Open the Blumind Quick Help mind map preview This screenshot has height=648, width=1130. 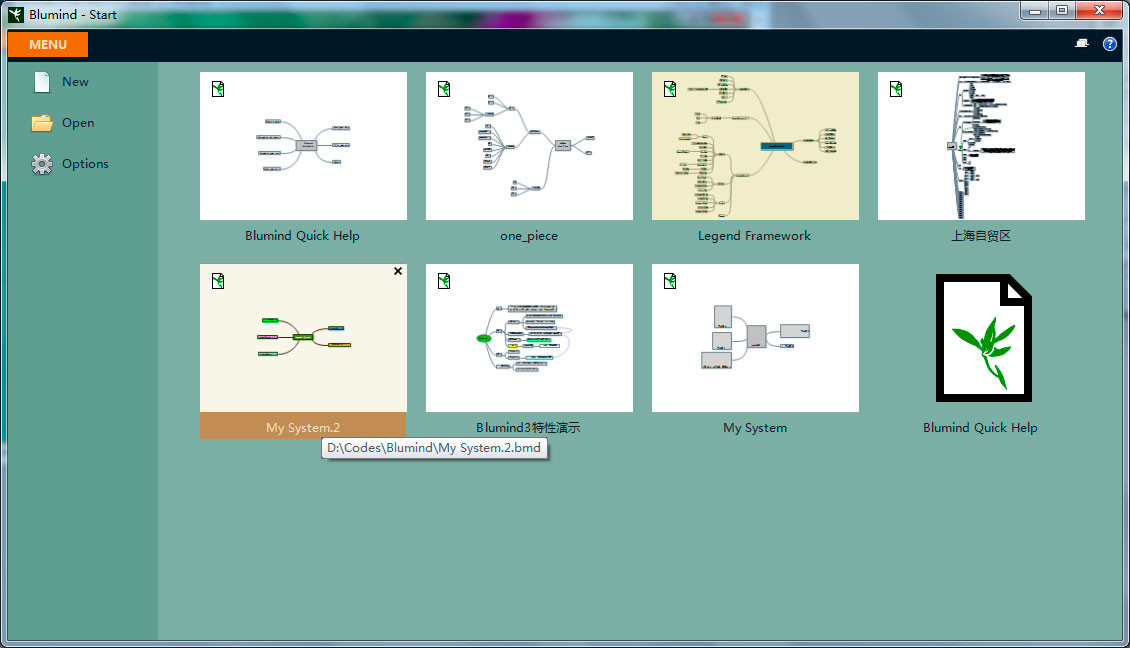[x=303, y=146]
